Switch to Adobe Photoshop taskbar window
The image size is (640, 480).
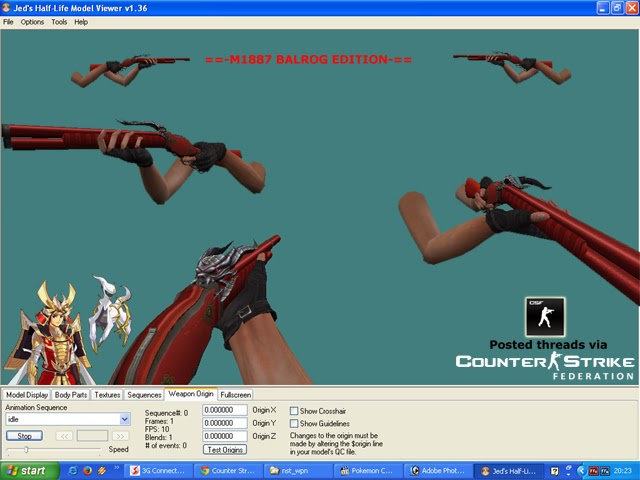pos(438,471)
